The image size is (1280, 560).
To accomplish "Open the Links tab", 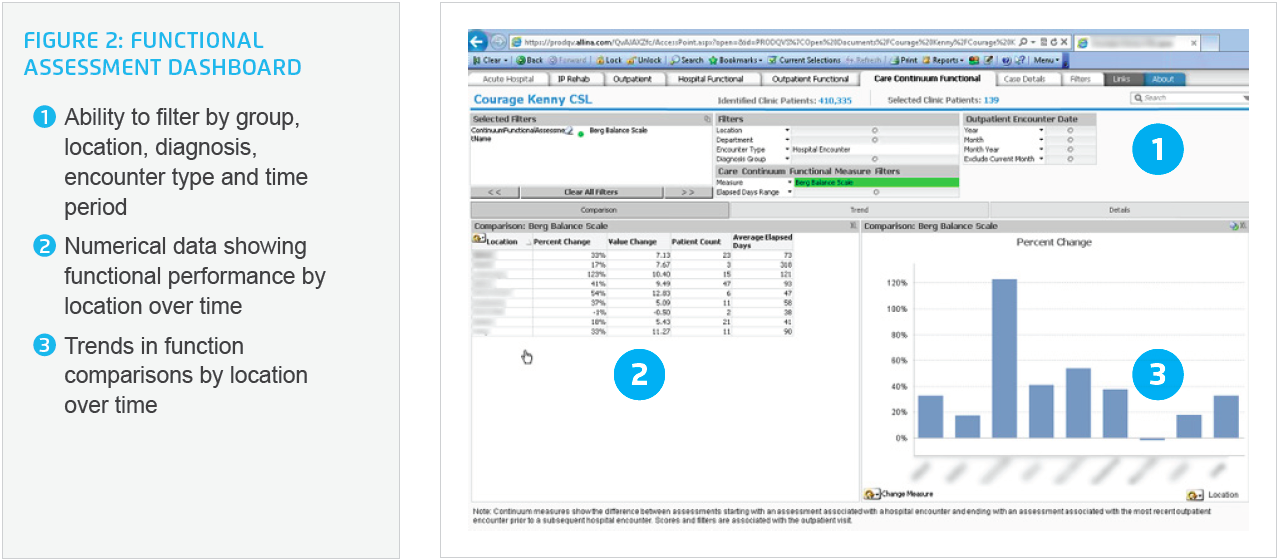I will [1121, 79].
